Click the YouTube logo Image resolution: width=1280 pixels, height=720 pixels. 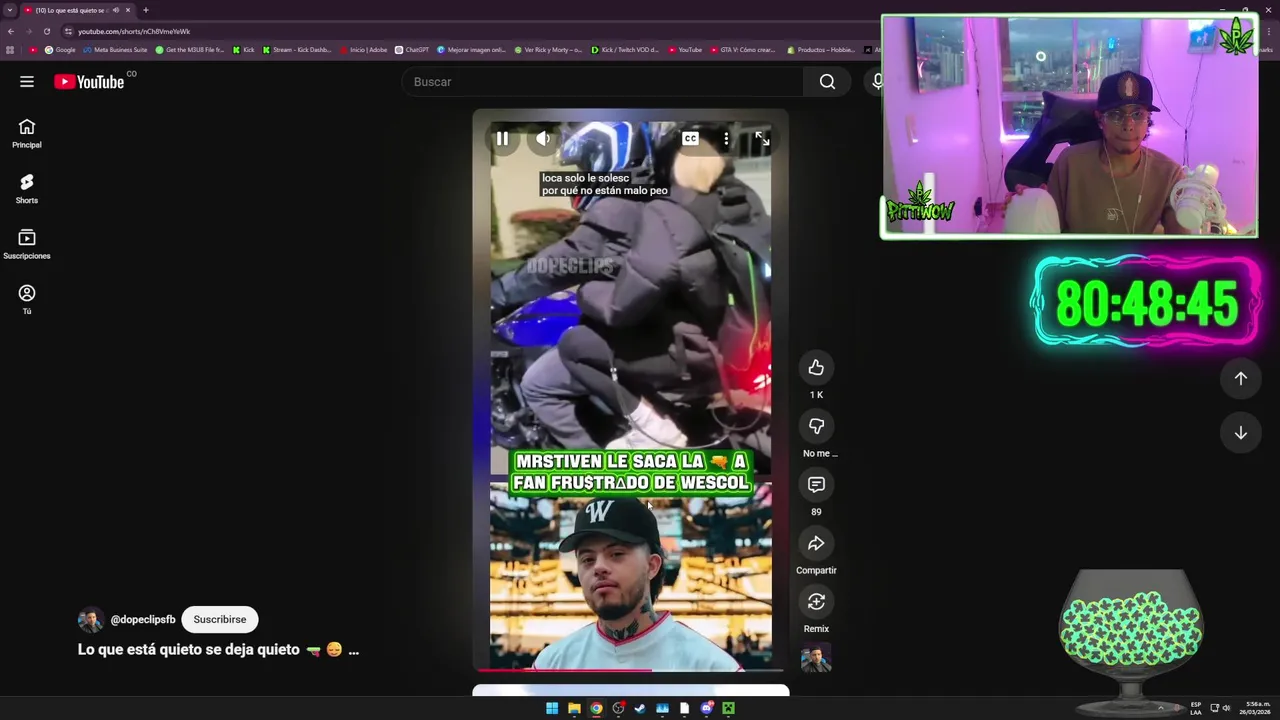(x=90, y=82)
